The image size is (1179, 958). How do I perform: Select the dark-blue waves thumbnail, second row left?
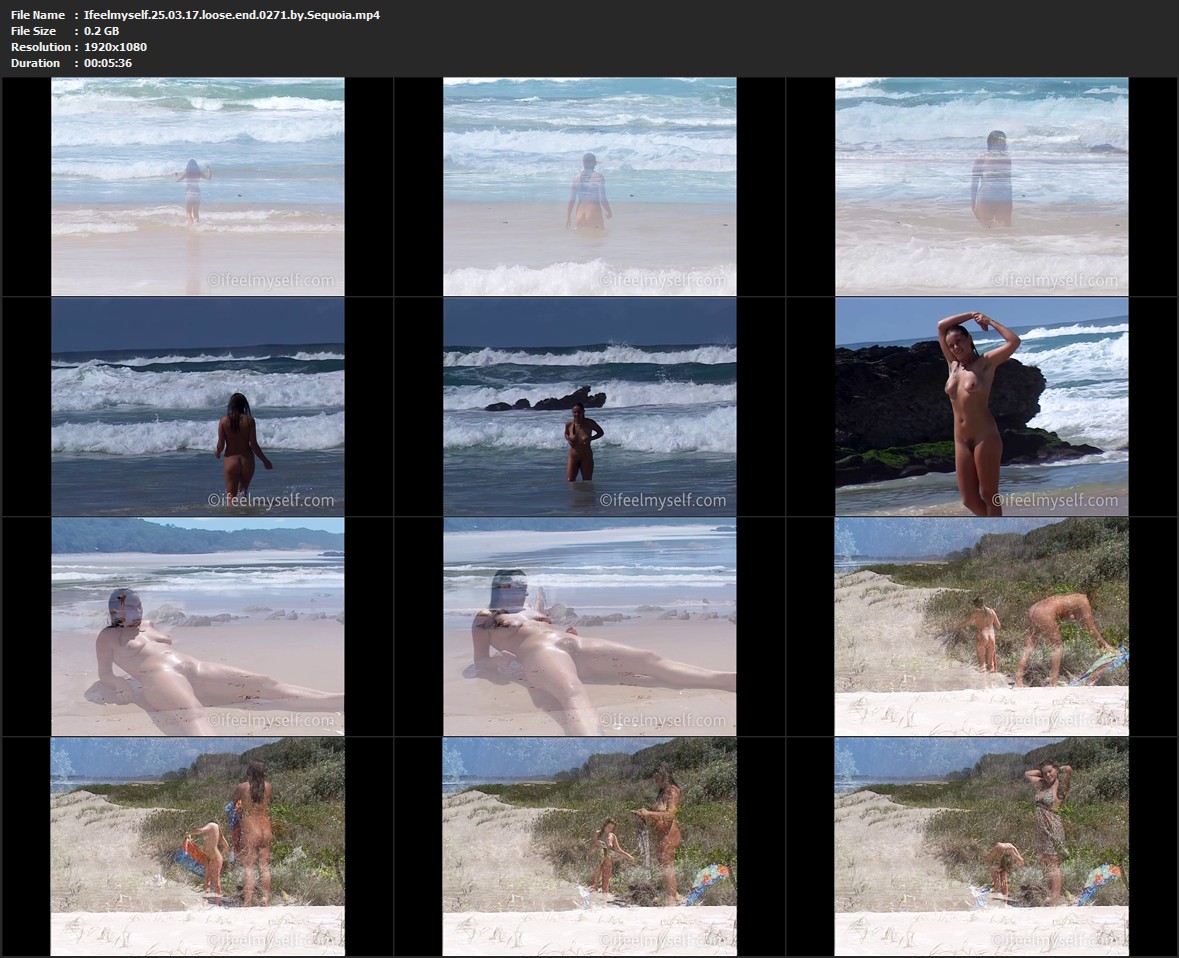pos(197,406)
